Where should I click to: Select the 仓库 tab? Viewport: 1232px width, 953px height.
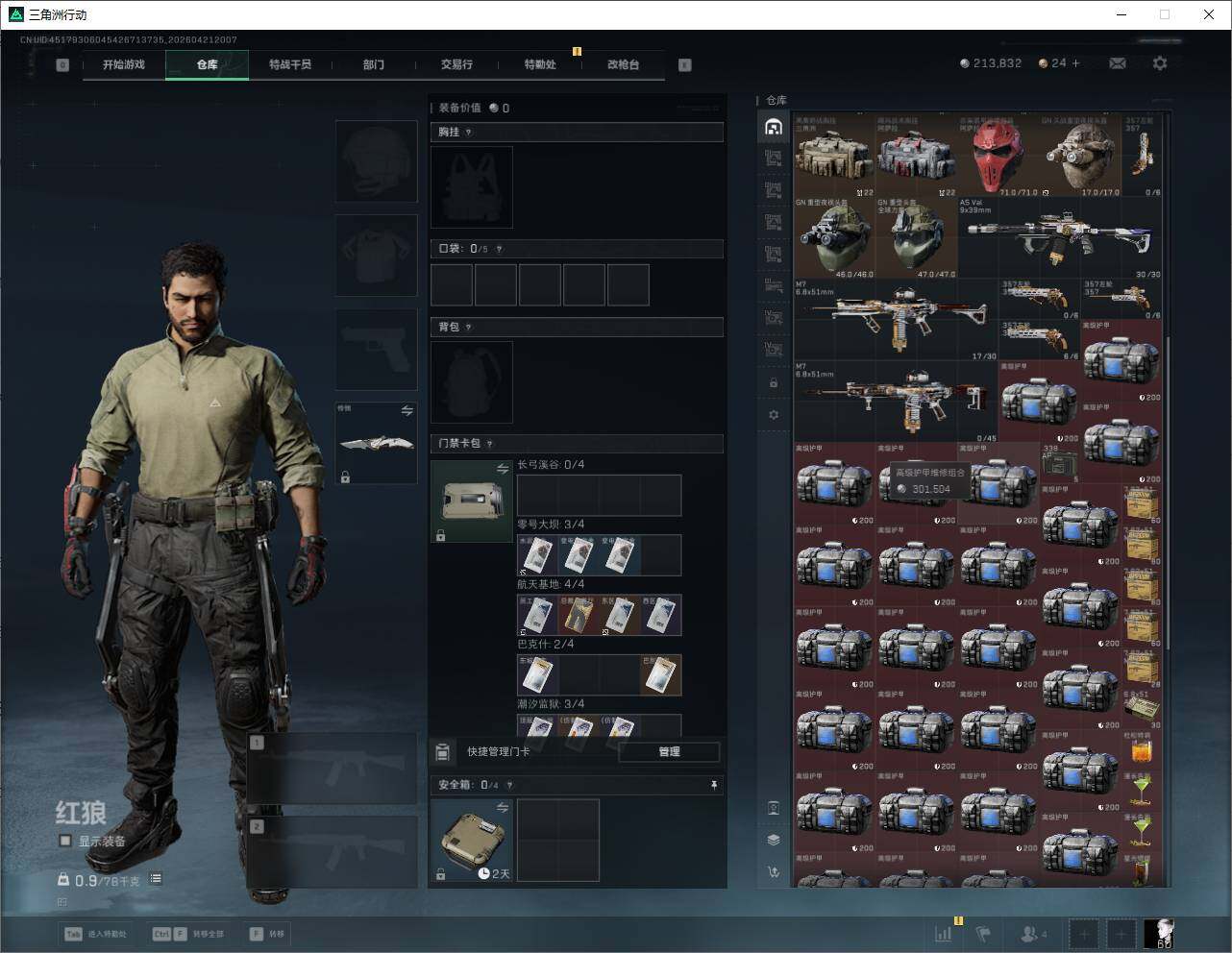208,64
